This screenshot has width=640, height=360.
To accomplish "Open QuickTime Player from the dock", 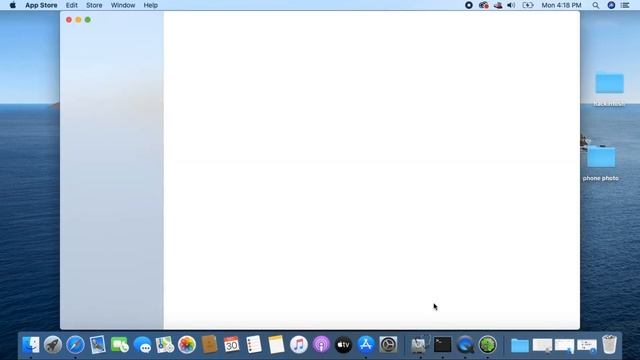I will click(x=465, y=345).
